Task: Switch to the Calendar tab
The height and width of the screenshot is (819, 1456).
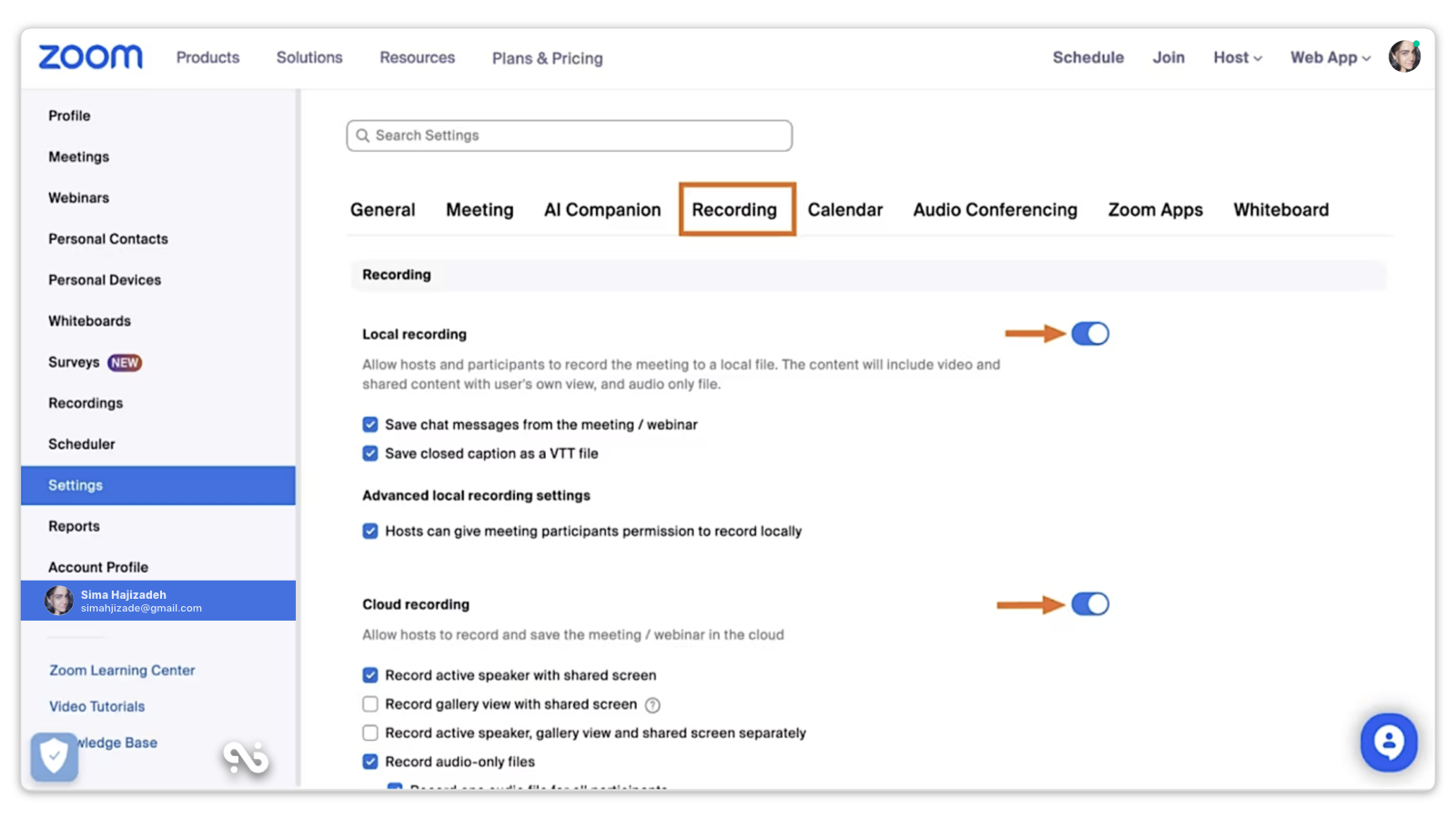Action: click(845, 210)
